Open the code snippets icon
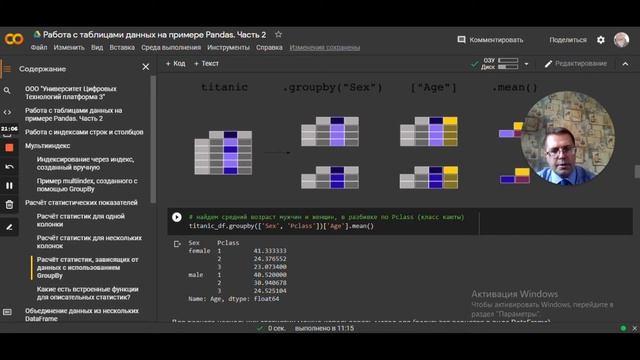The width and height of the screenshot is (640, 360). point(7,112)
